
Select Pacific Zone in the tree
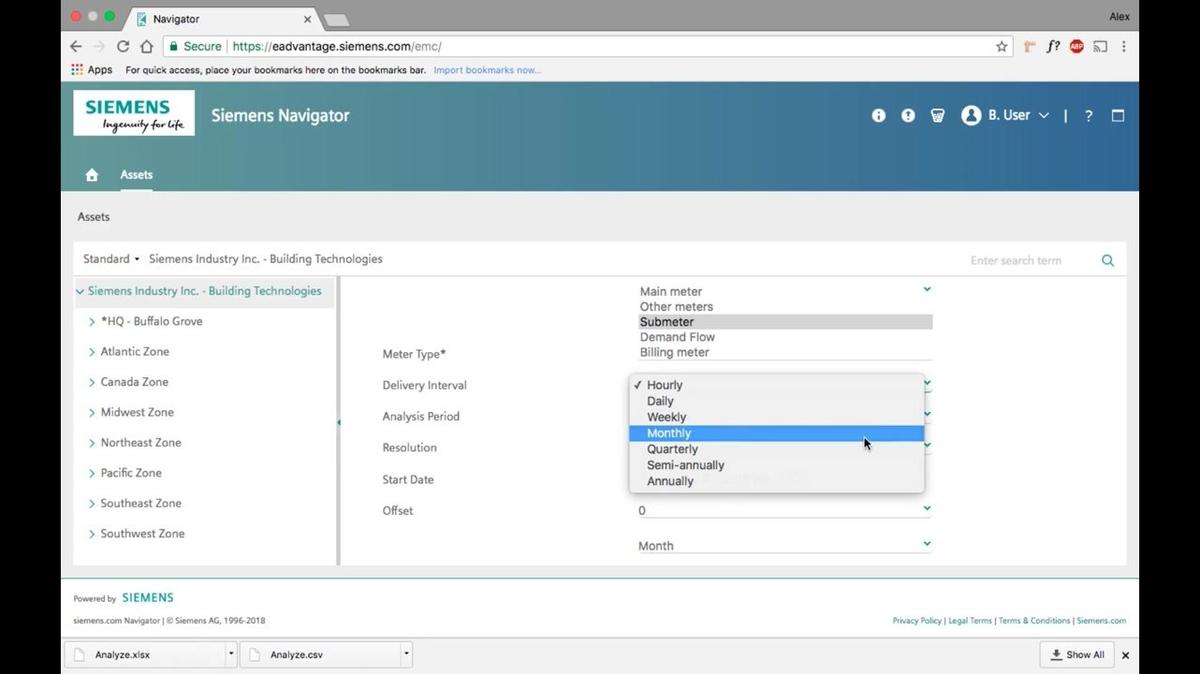(x=131, y=473)
